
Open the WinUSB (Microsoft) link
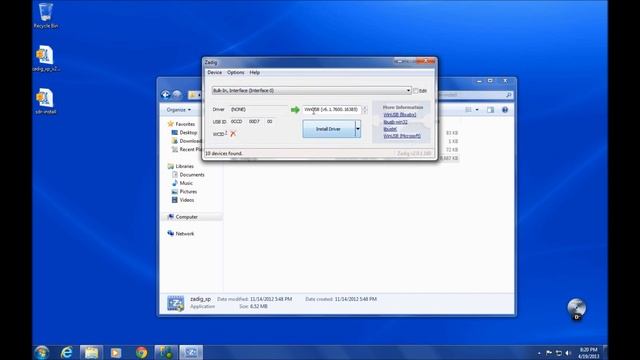click(402, 136)
